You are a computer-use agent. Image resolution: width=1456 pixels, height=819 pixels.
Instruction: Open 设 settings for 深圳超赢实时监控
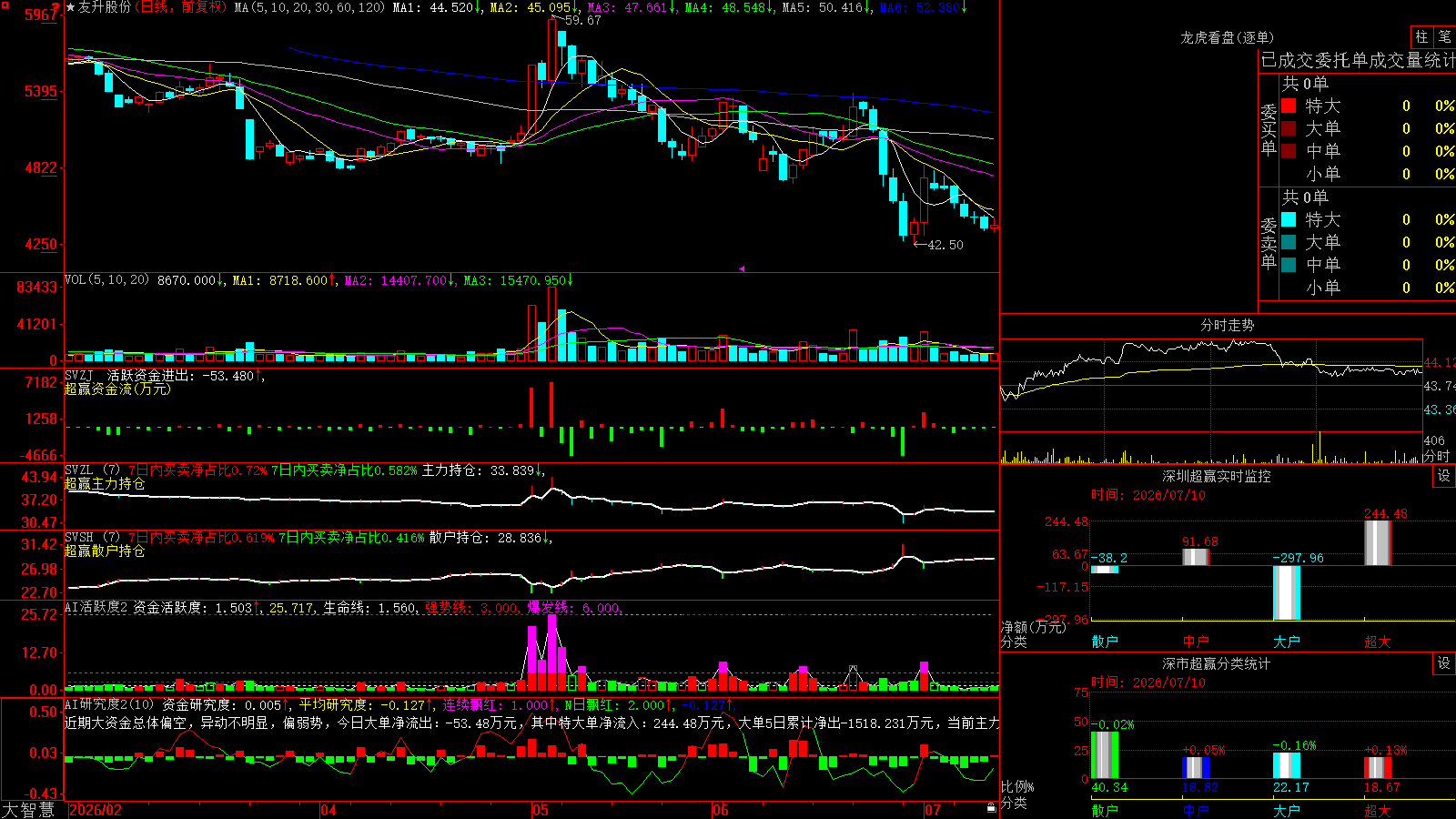[1444, 476]
